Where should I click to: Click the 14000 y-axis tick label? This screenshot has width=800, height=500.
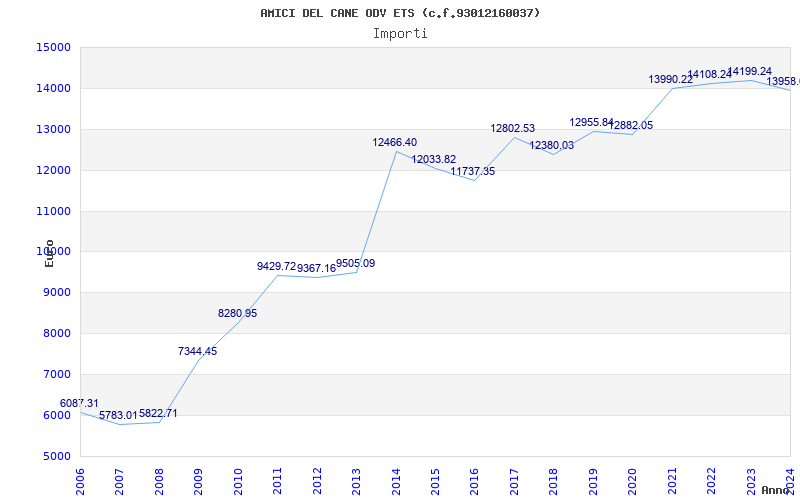[53, 89]
